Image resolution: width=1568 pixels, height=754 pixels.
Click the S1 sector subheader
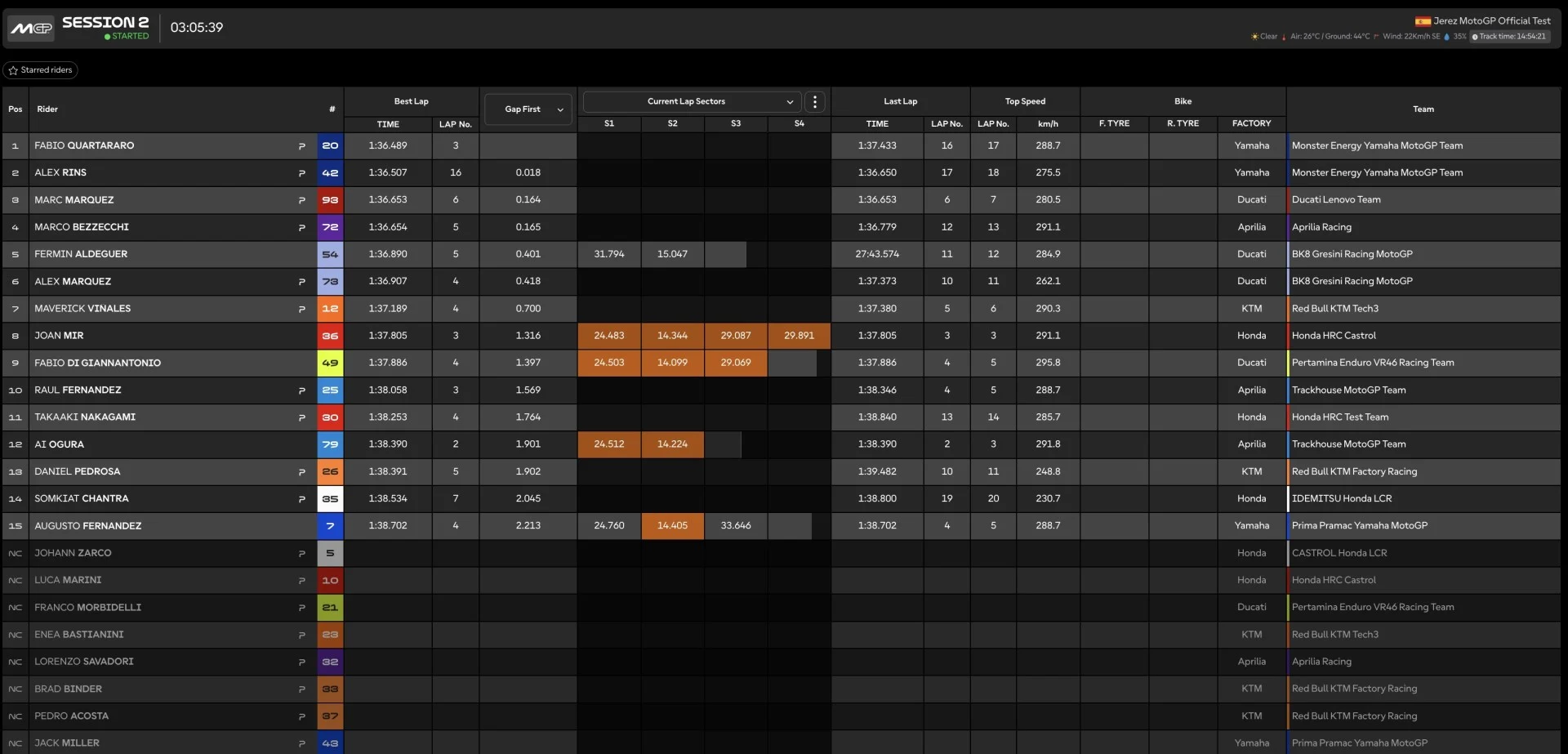(609, 124)
